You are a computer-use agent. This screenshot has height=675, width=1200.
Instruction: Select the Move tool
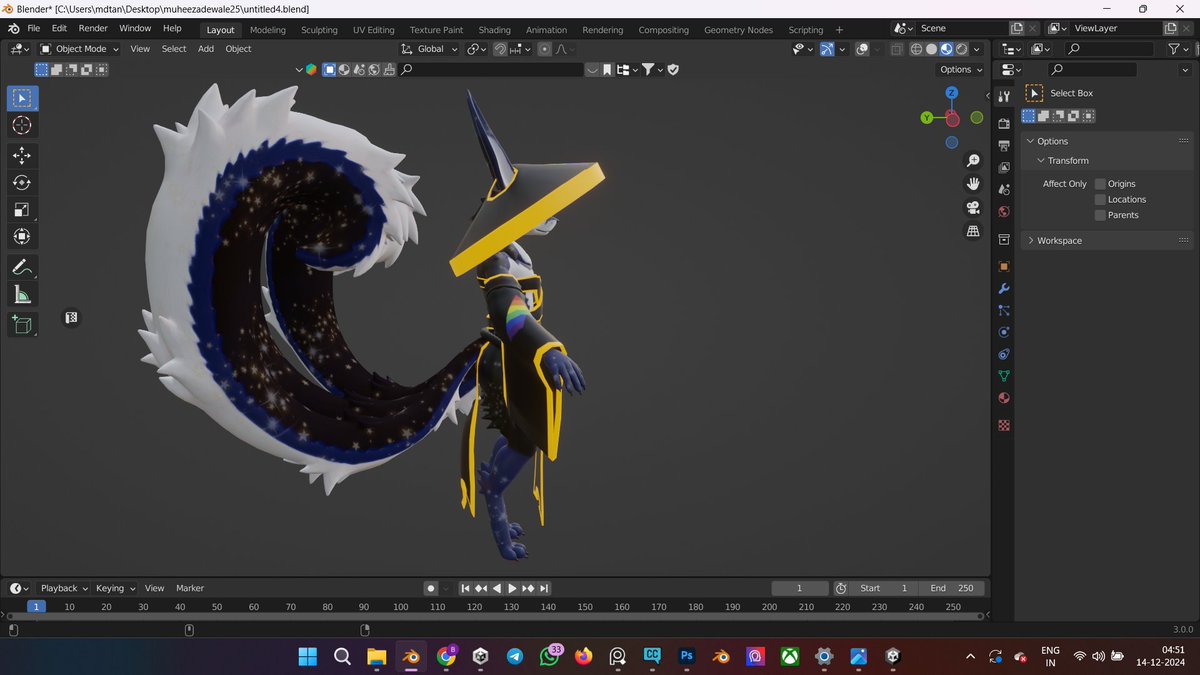click(x=22, y=156)
